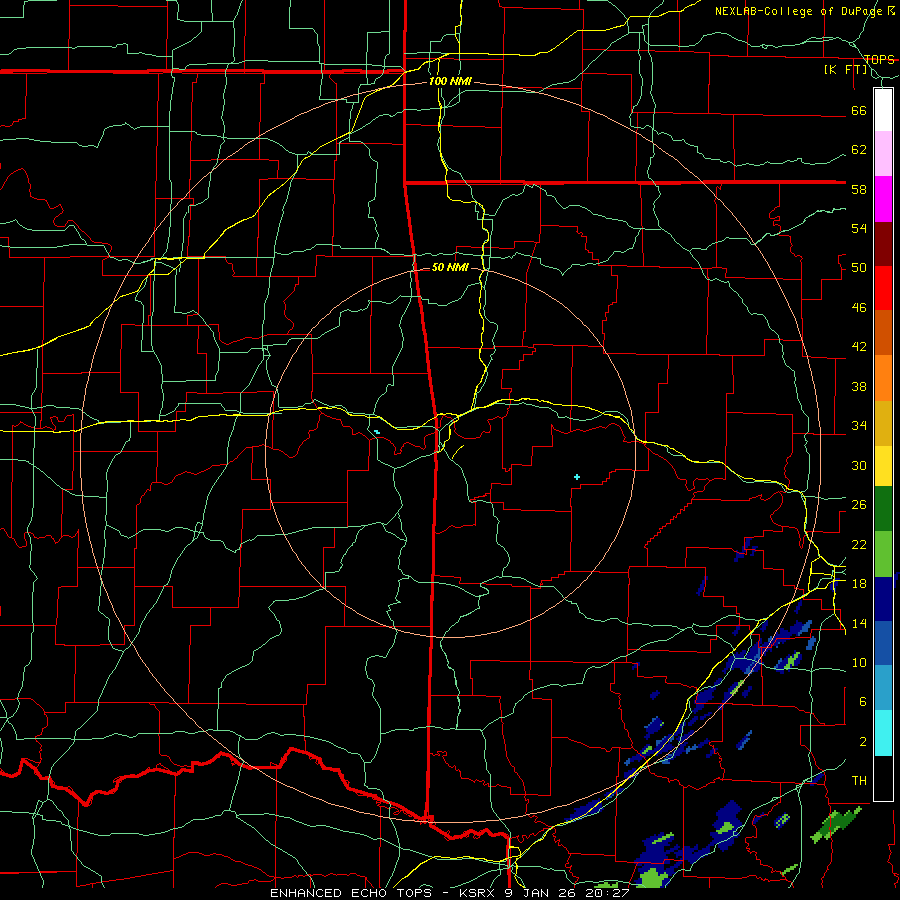
Task: Click the light pink legend swatch
Action: coord(883,153)
